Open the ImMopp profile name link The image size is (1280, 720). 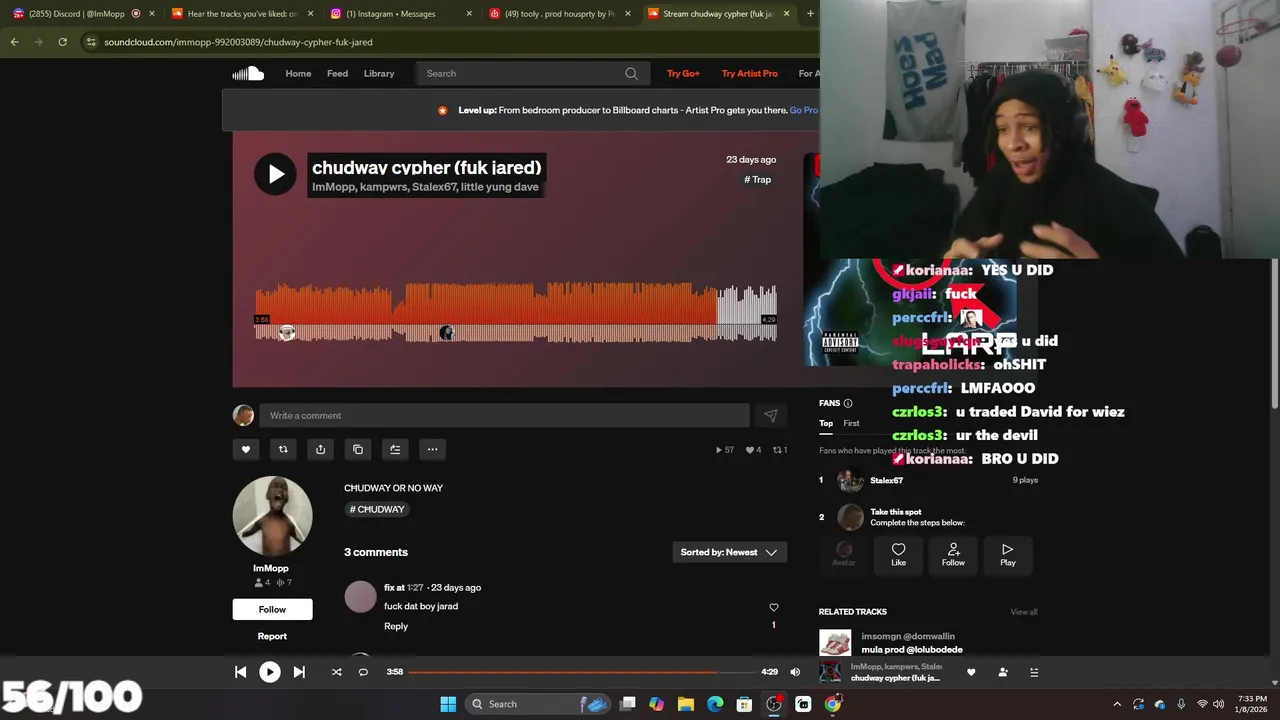[x=271, y=568]
